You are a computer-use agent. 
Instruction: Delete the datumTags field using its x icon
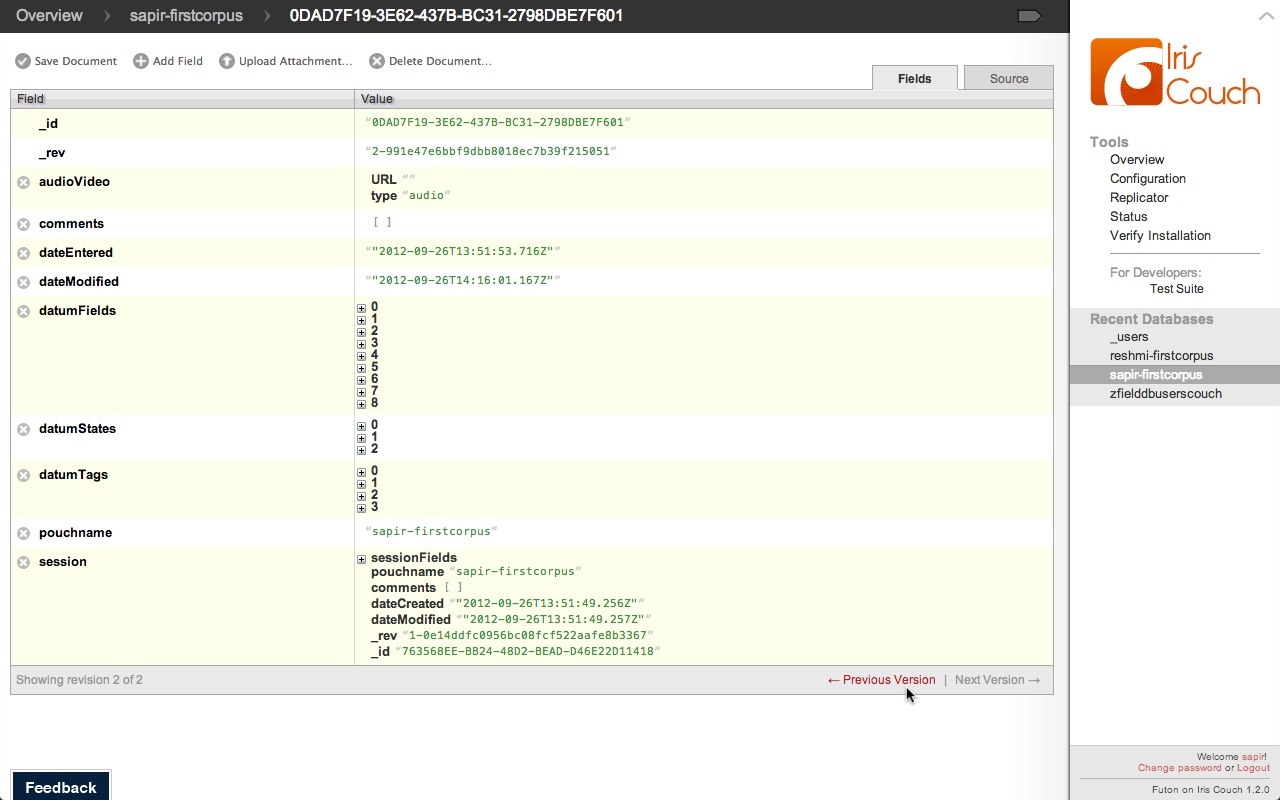click(24, 475)
